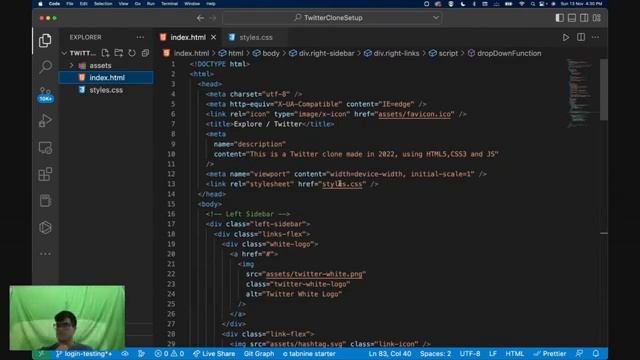Select div.right-sidebar breadcrumb

click(326, 53)
